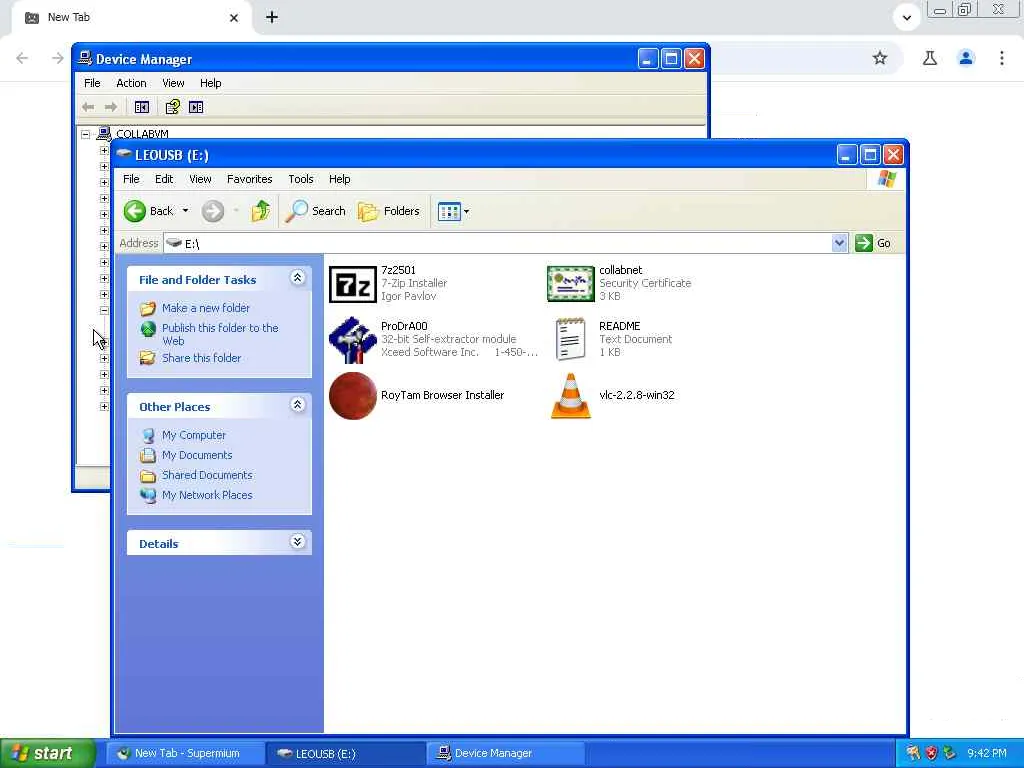
Task: Open the address bar dropdown arrow
Action: tap(839, 243)
